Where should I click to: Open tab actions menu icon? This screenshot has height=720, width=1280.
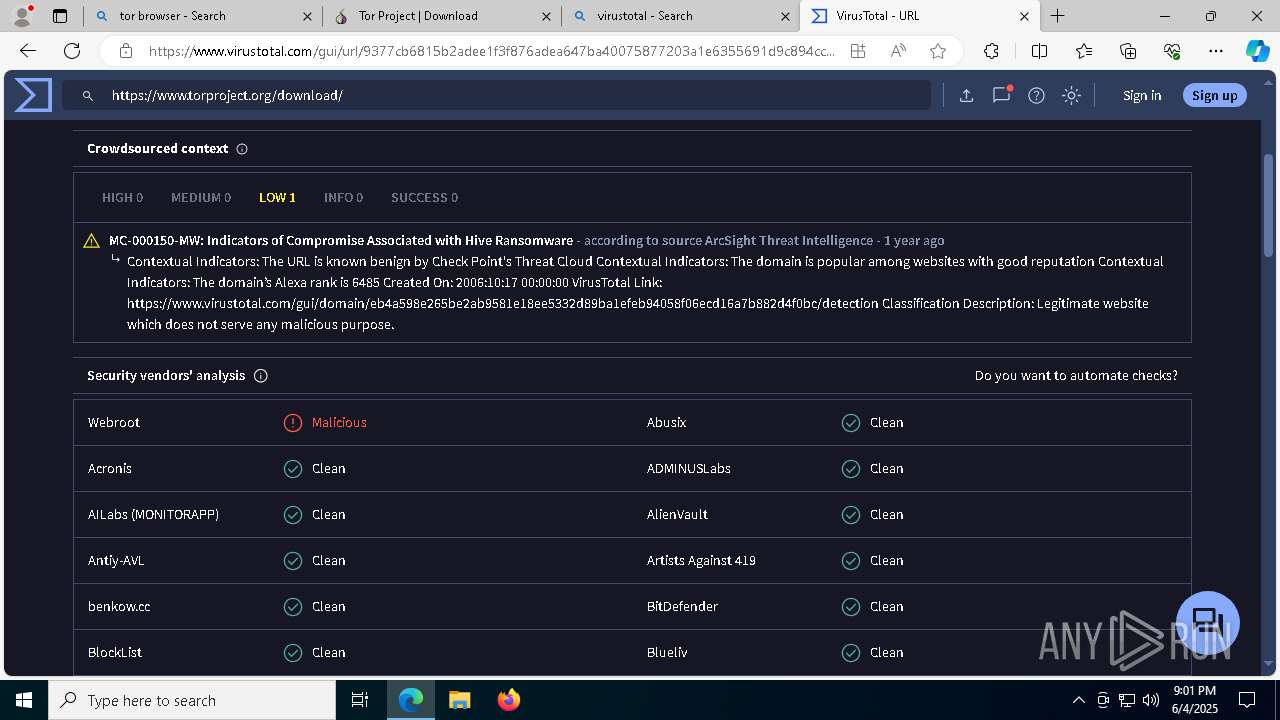point(60,16)
